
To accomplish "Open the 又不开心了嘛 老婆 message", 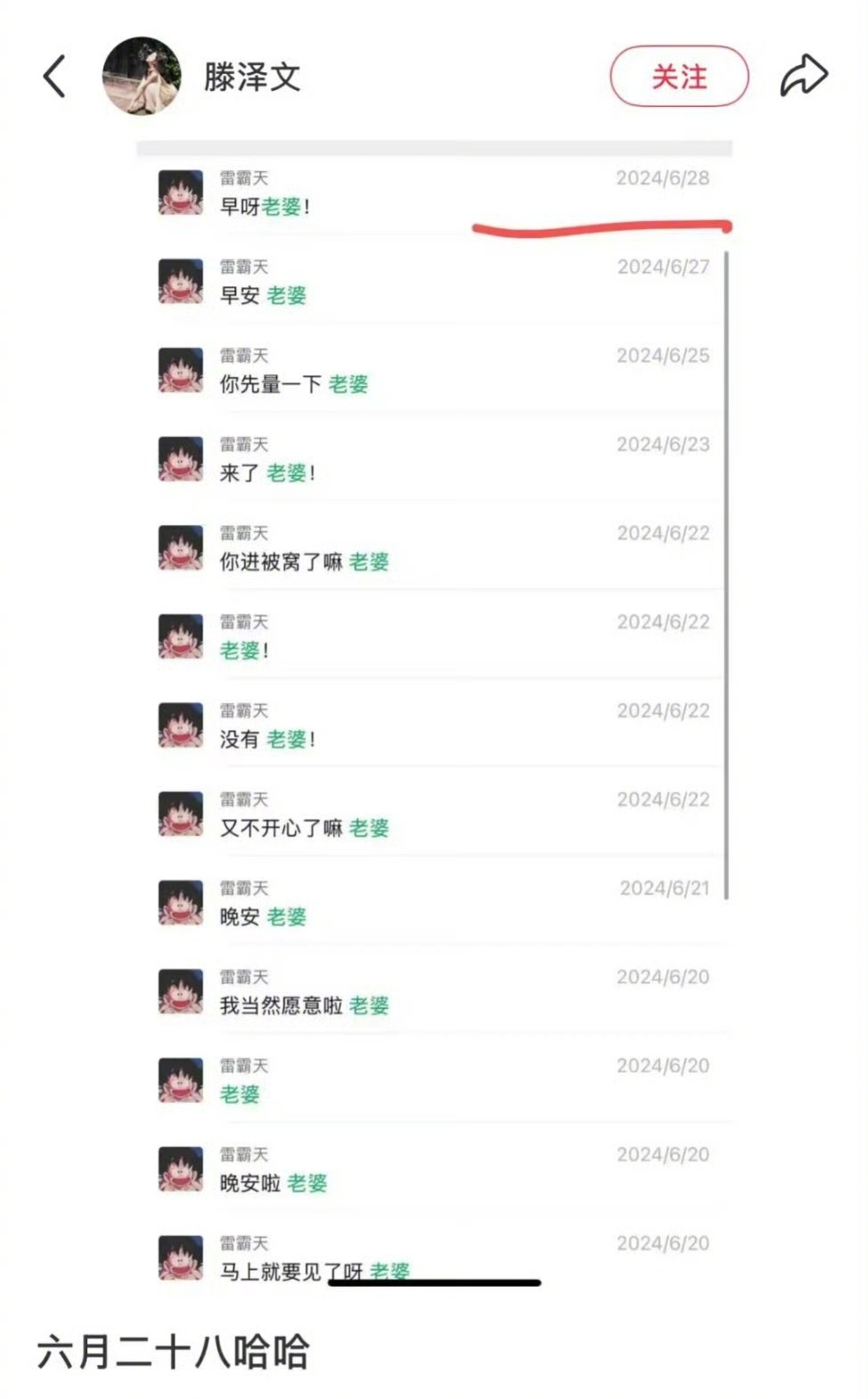I will coord(435,813).
